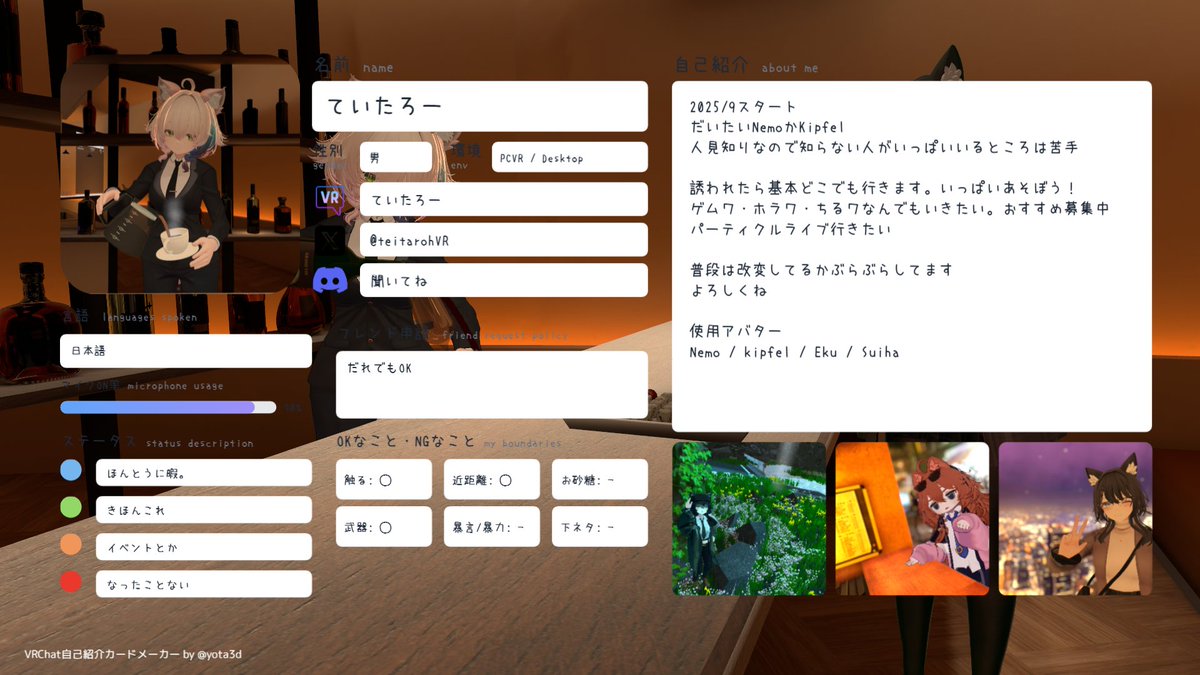Click the 下ネタ boundary box

(600, 526)
